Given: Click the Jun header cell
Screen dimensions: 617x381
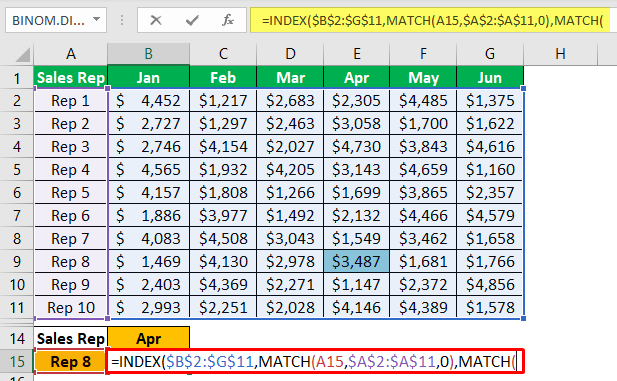Looking at the screenshot, I should click(x=490, y=78).
